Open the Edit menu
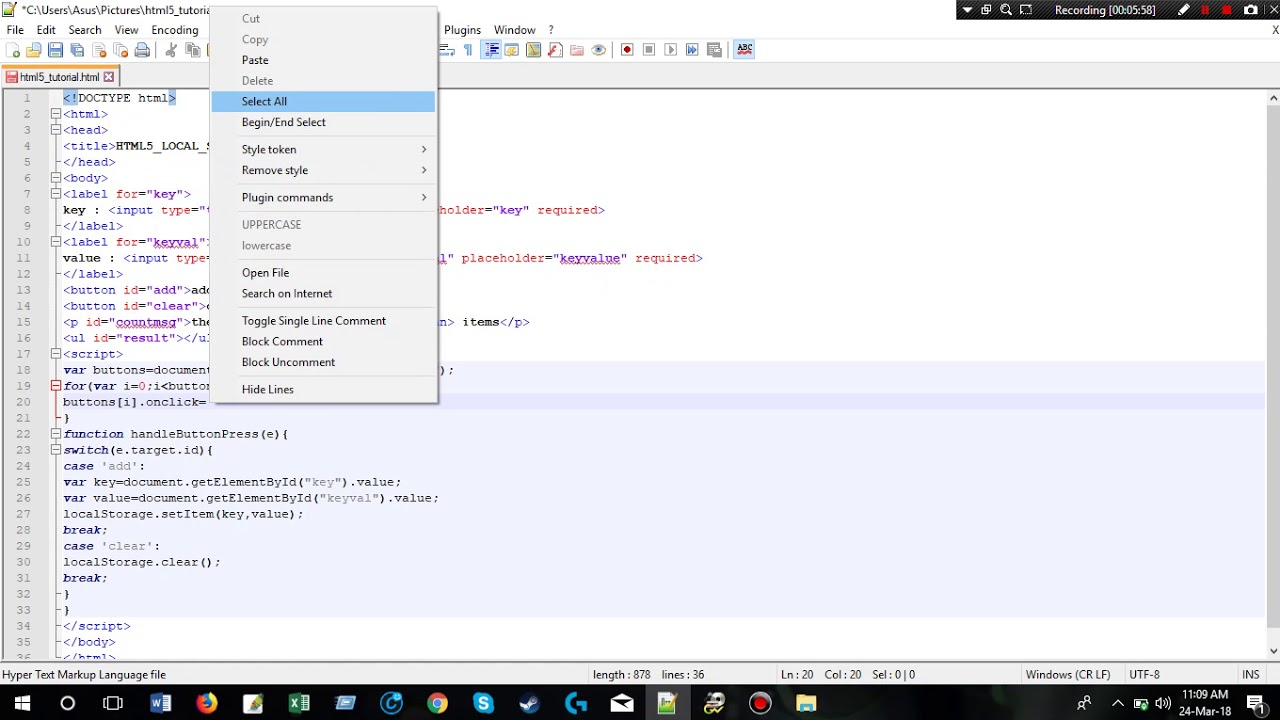The width and height of the screenshot is (1280, 720). [46, 30]
